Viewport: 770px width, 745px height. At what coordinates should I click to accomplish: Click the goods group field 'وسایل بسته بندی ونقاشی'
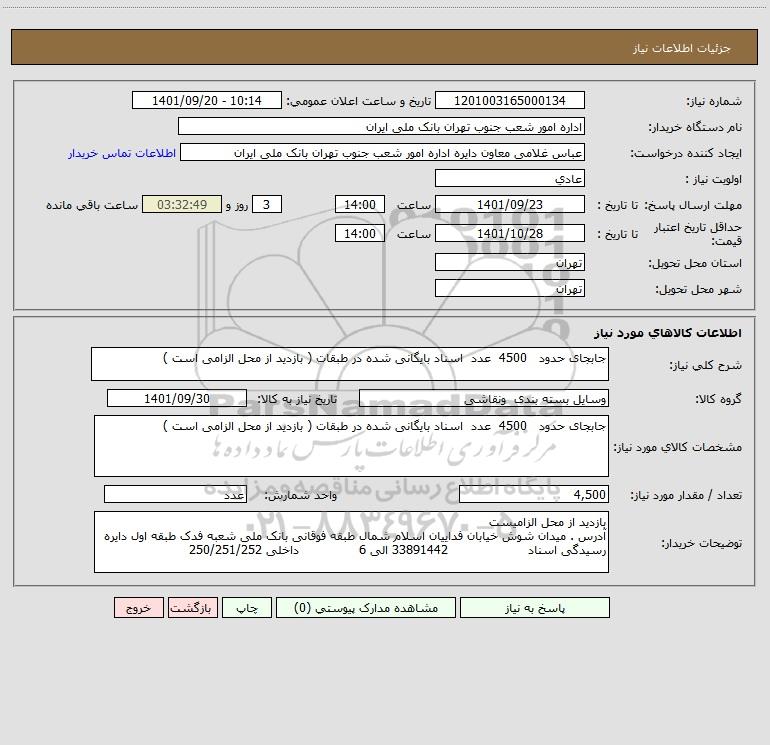pyautogui.click(x=484, y=398)
